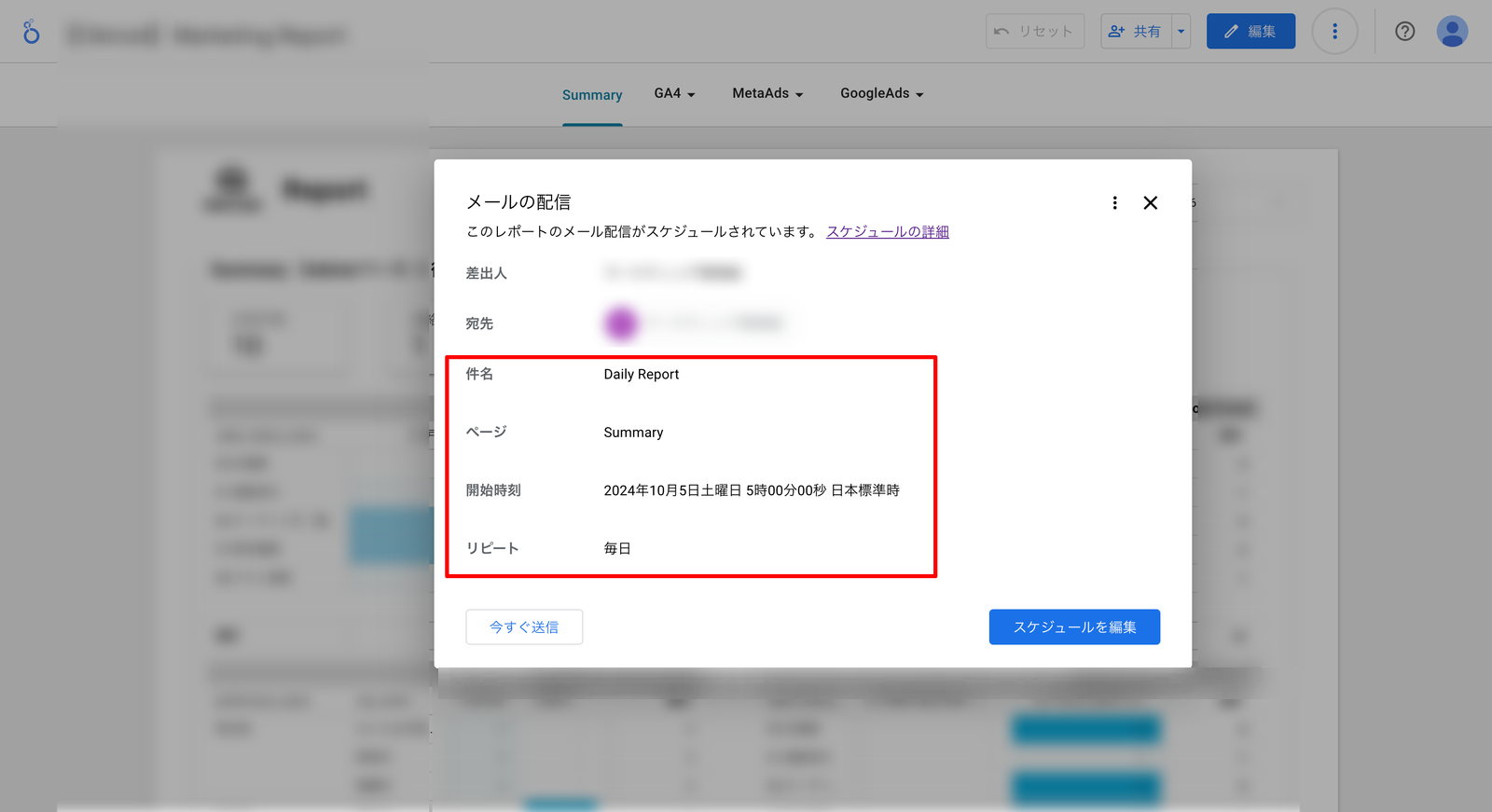Click the 宛先 label

click(x=479, y=323)
